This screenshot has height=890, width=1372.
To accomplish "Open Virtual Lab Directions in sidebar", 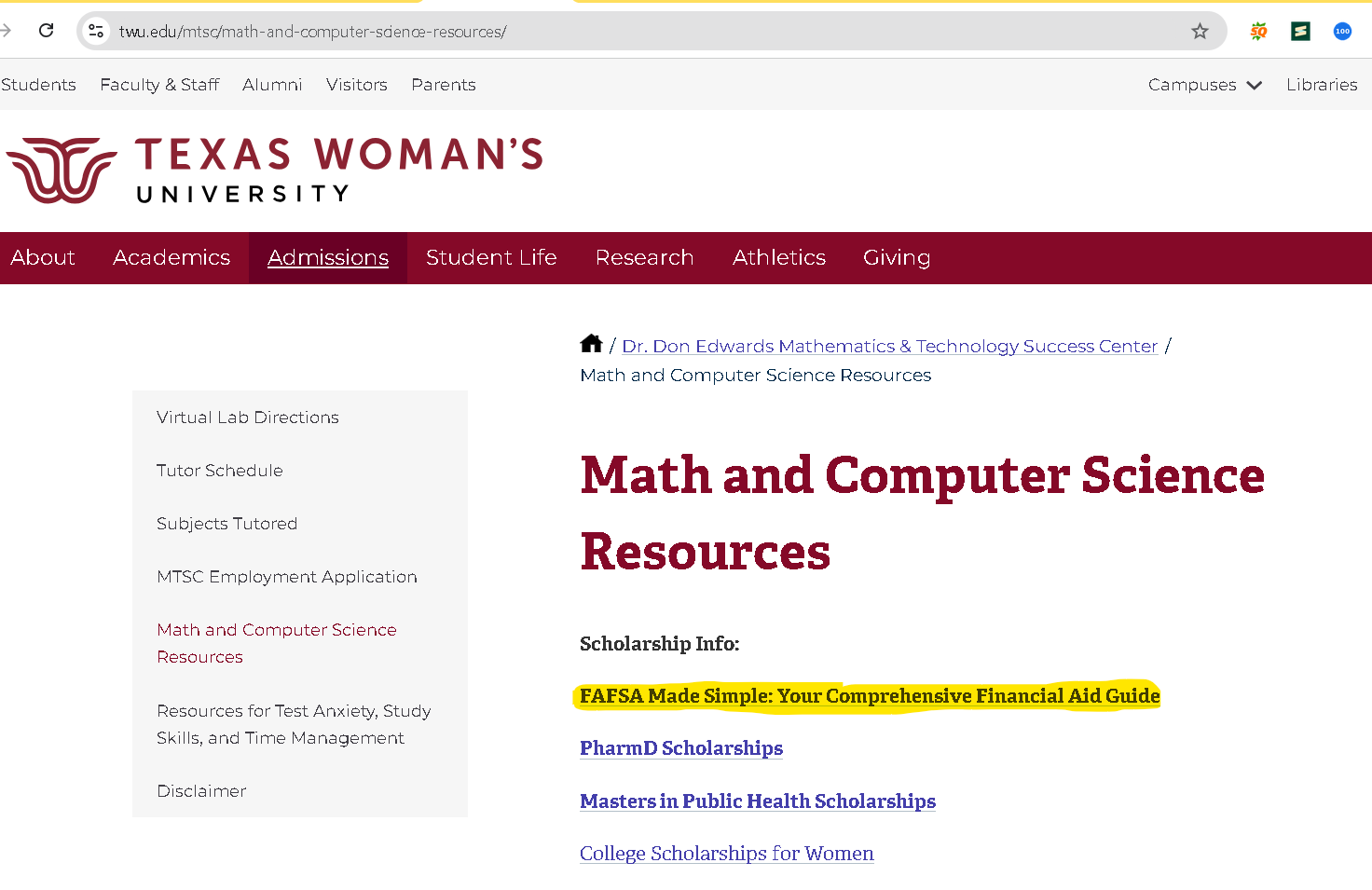I will click(248, 418).
